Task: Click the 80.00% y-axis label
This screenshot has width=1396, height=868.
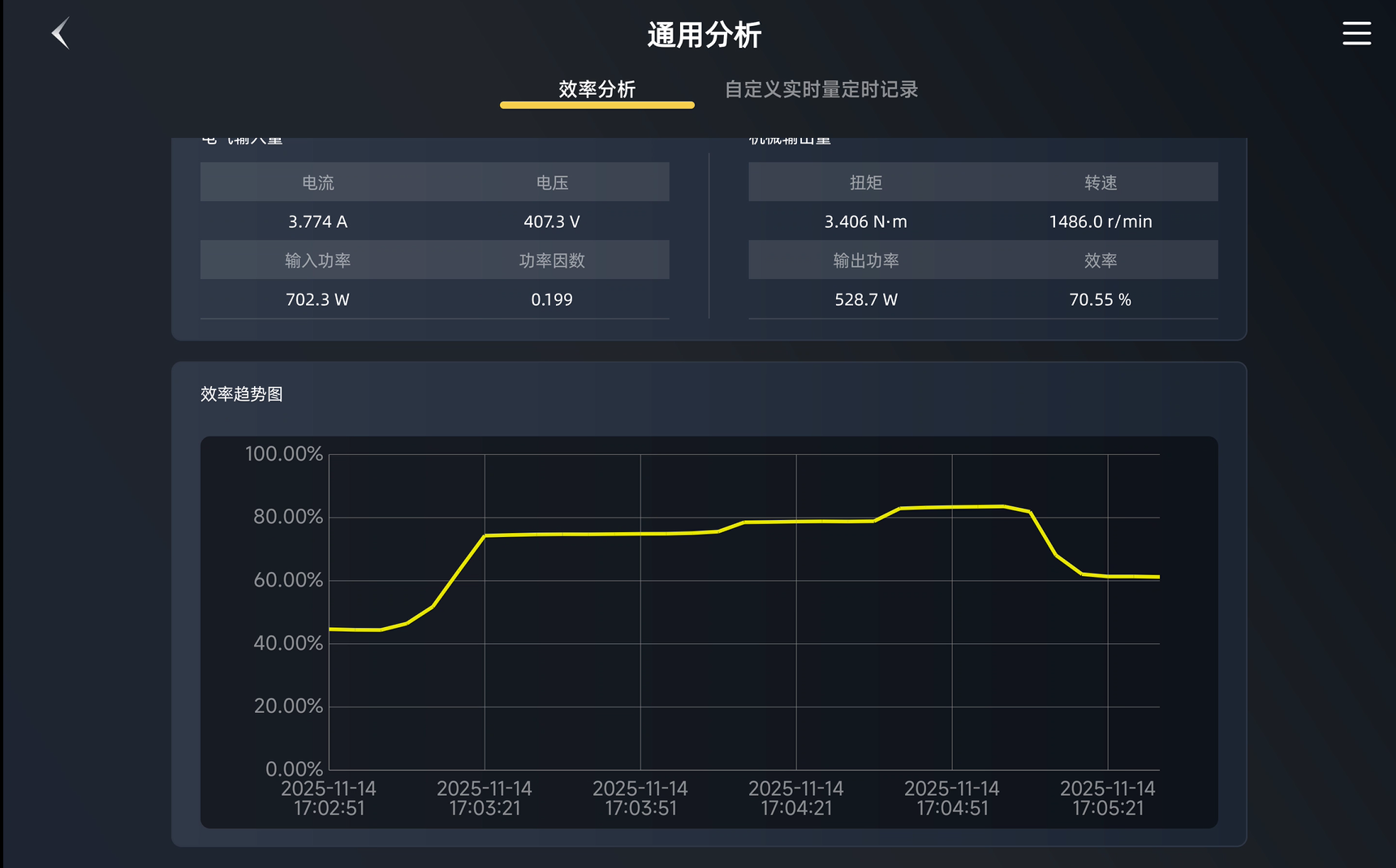Action: (x=288, y=517)
